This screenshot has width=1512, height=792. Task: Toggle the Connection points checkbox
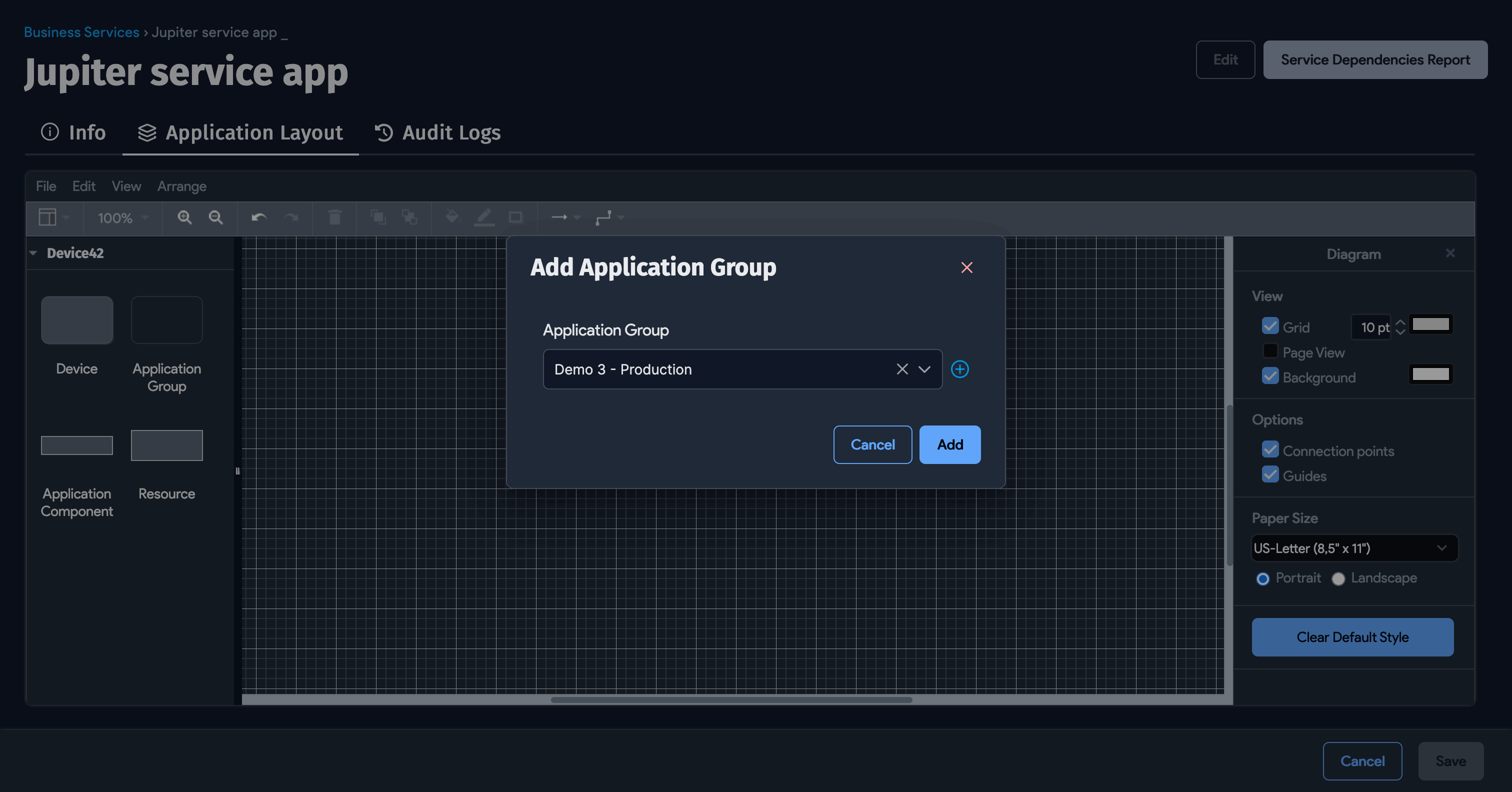pos(1270,449)
